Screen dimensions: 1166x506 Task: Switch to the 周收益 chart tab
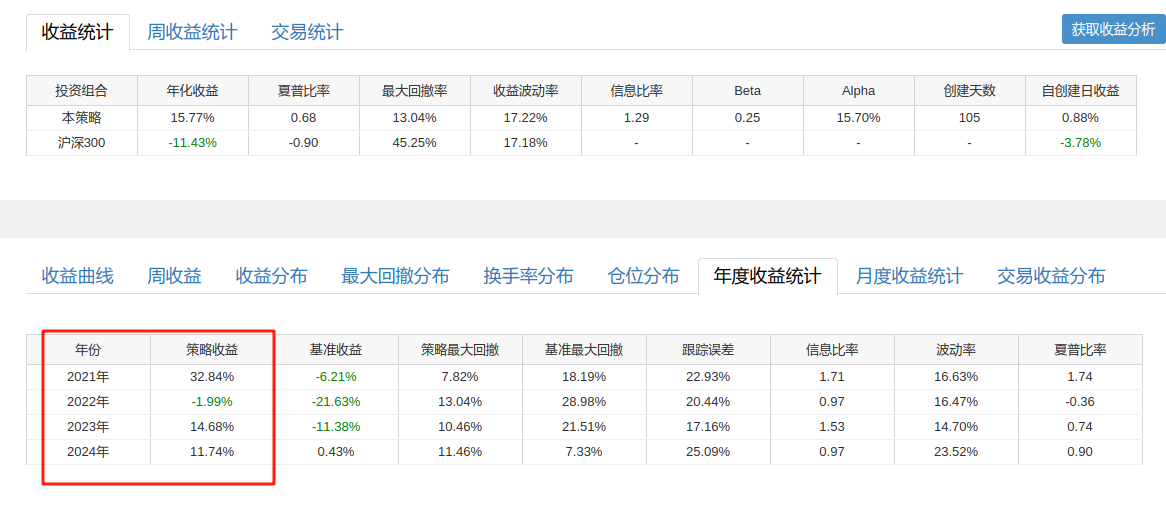(x=174, y=276)
